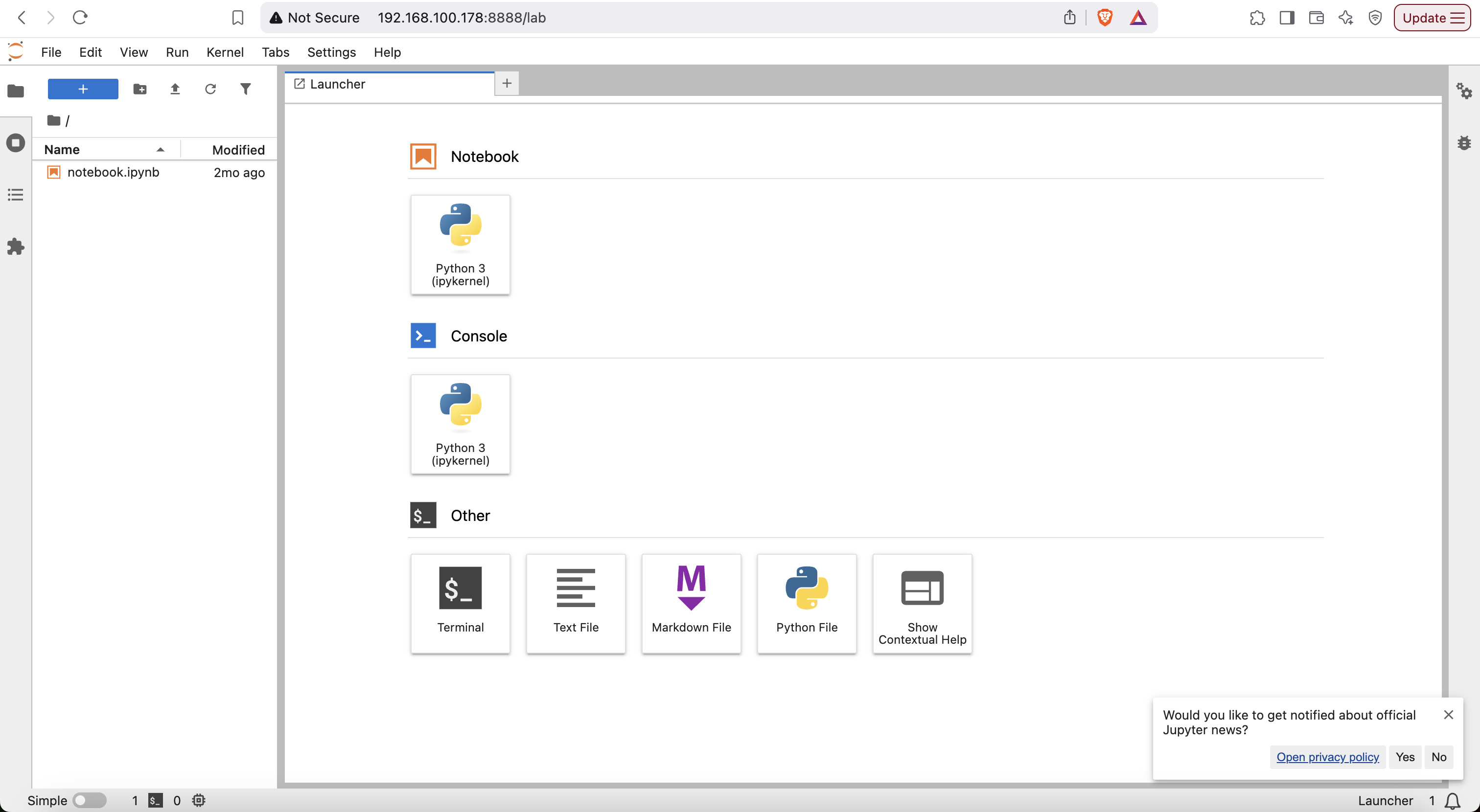The height and width of the screenshot is (812, 1480).
Task: Open the View menu
Action: point(134,52)
